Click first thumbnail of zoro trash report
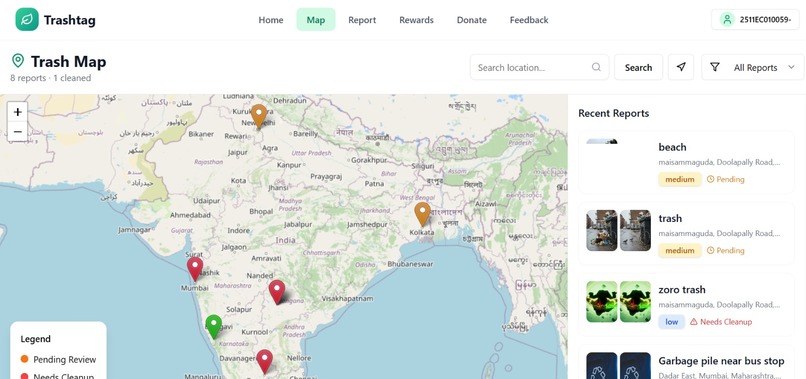Viewport: 806px width, 379px height. click(601, 301)
